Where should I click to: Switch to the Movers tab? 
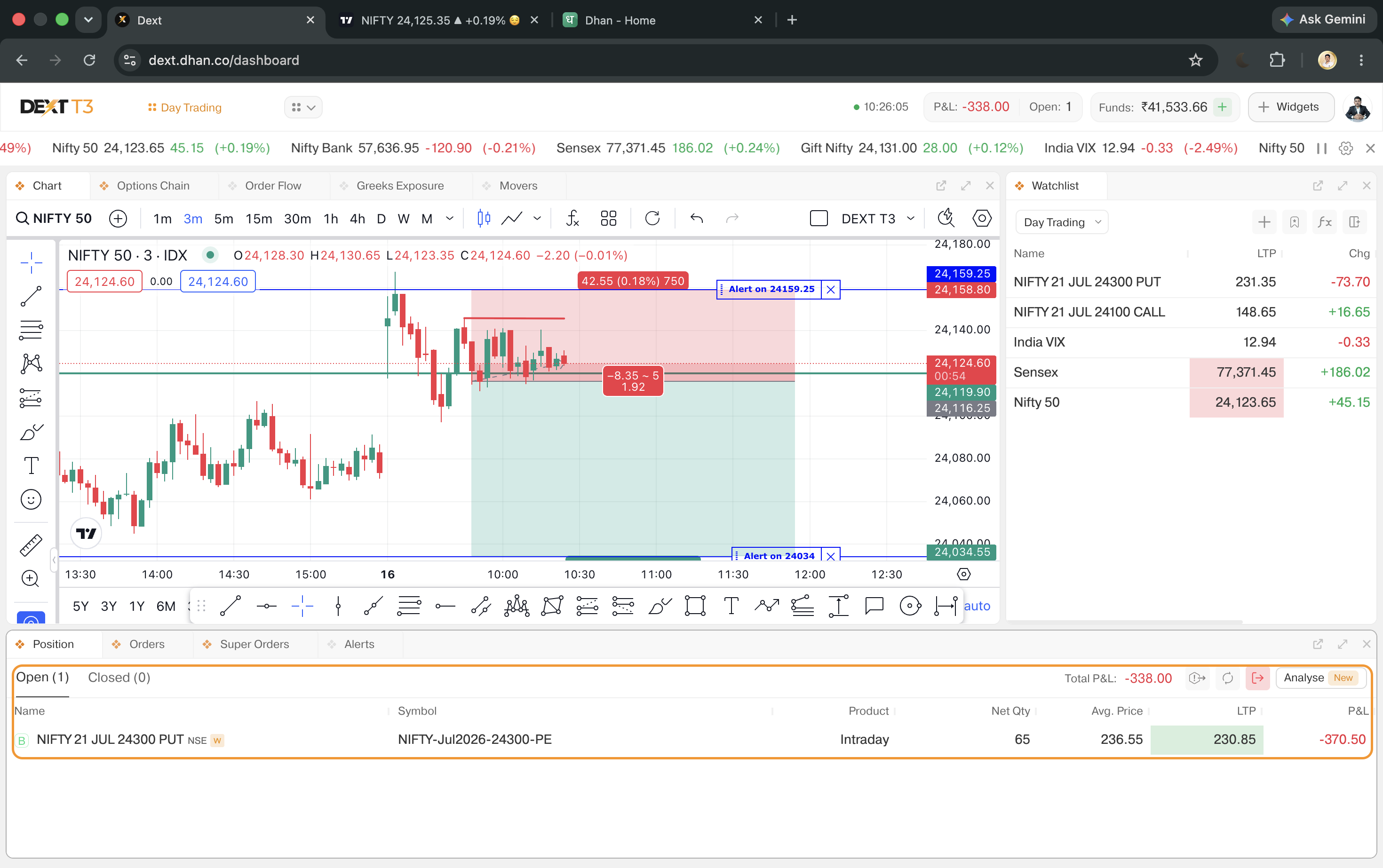click(x=518, y=185)
